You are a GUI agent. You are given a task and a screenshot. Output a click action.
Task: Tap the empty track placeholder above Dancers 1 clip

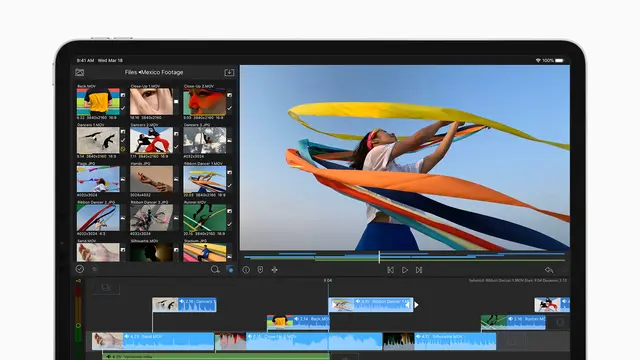(x=106, y=288)
